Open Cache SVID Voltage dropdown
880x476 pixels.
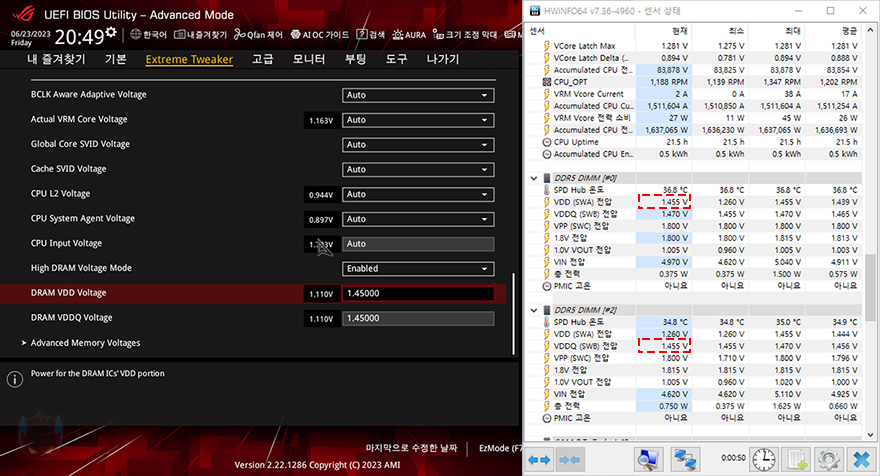418,170
